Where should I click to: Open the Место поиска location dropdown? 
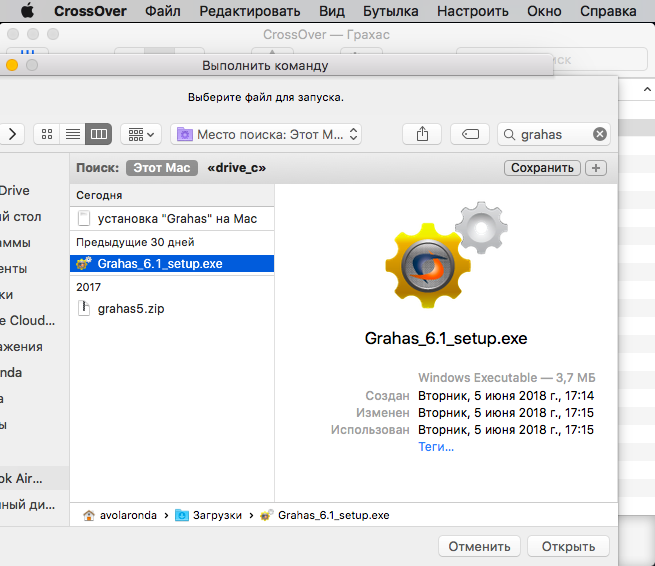266,134
